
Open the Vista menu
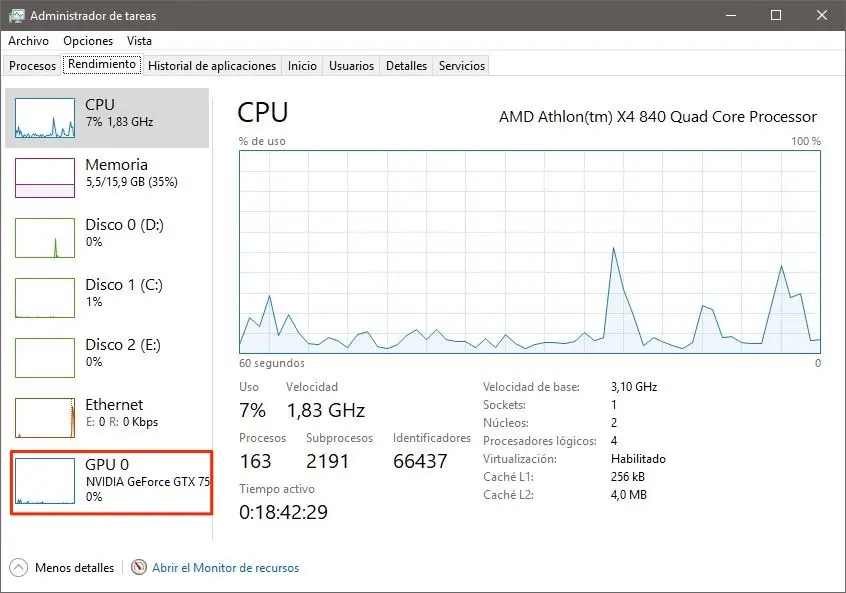click(x=139, y=41)
